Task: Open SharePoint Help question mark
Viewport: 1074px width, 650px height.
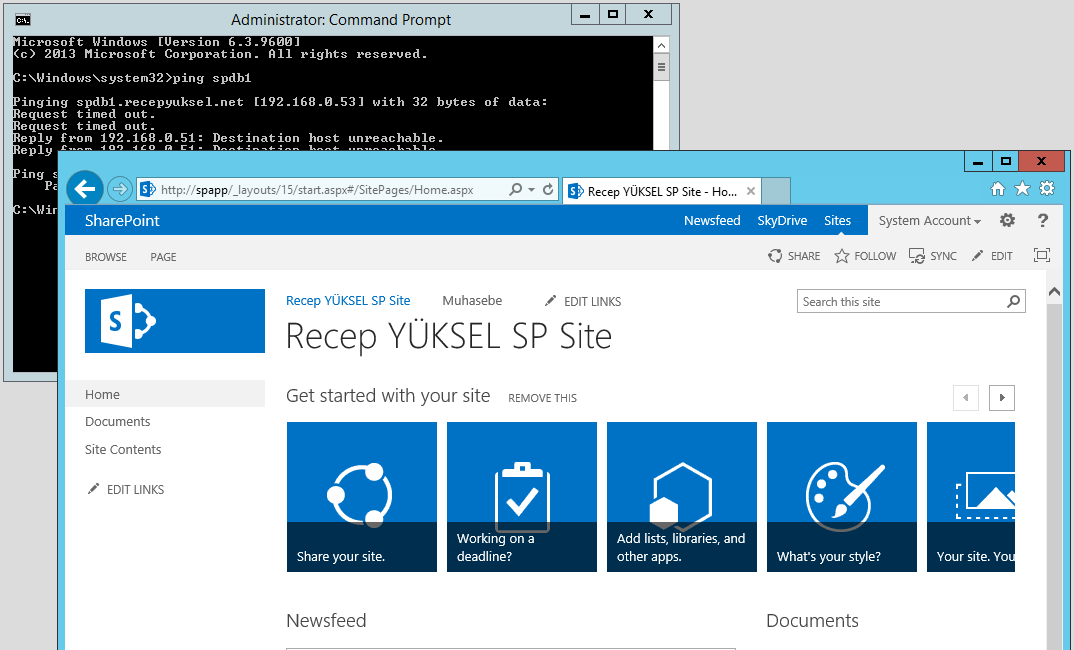Action: click(1042, 220)
